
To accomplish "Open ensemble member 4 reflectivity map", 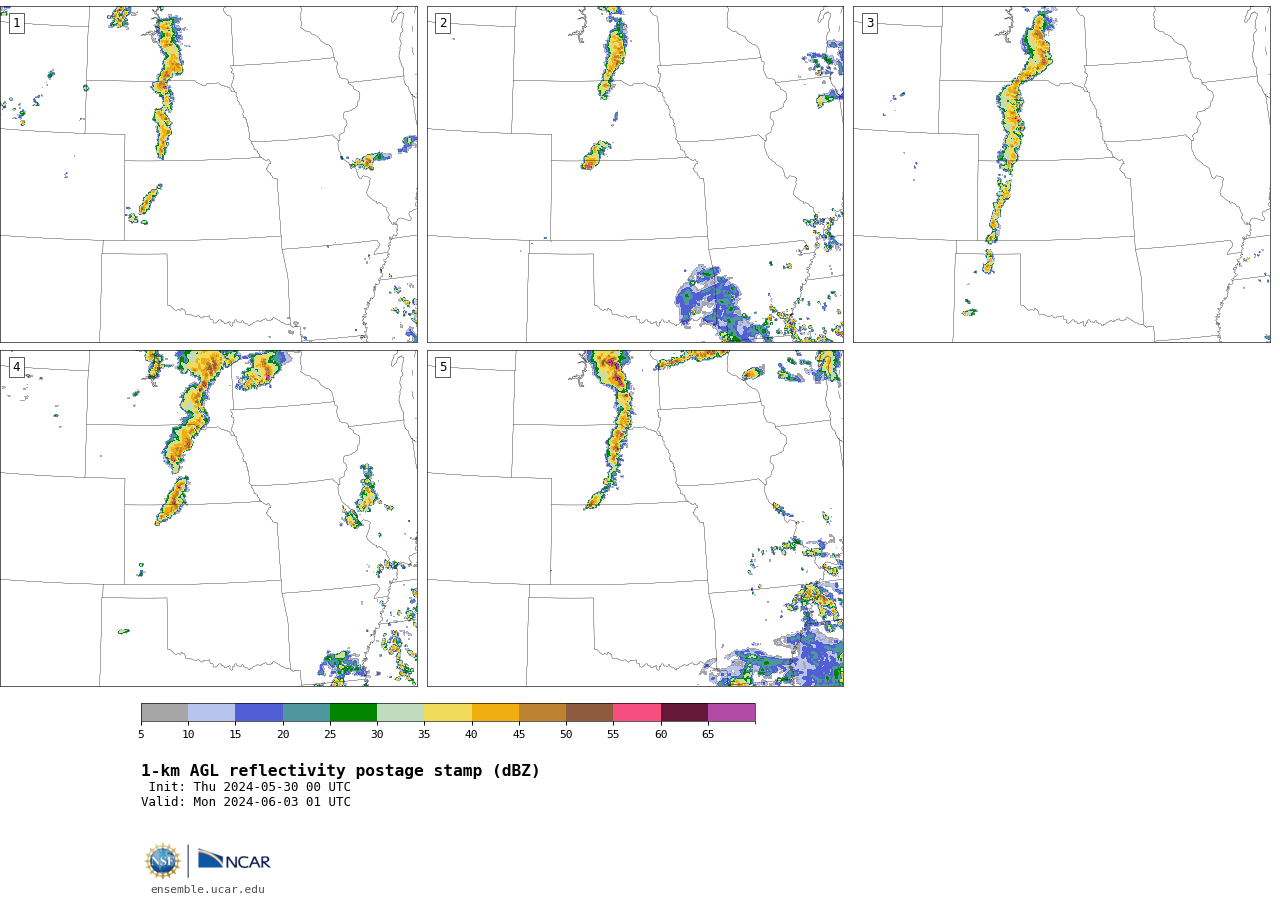I will tap(208, 518).
